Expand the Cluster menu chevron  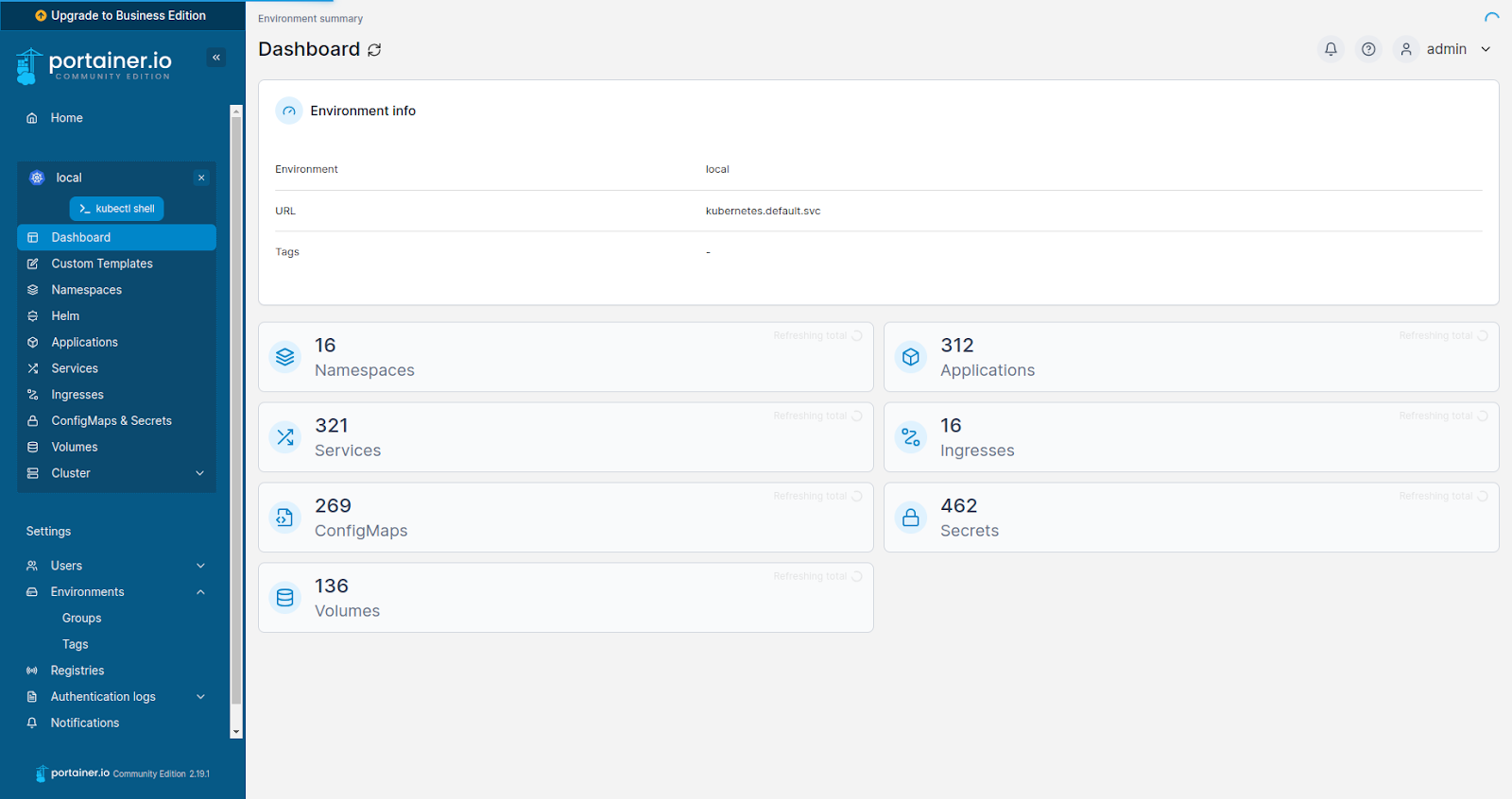[199, 473]
